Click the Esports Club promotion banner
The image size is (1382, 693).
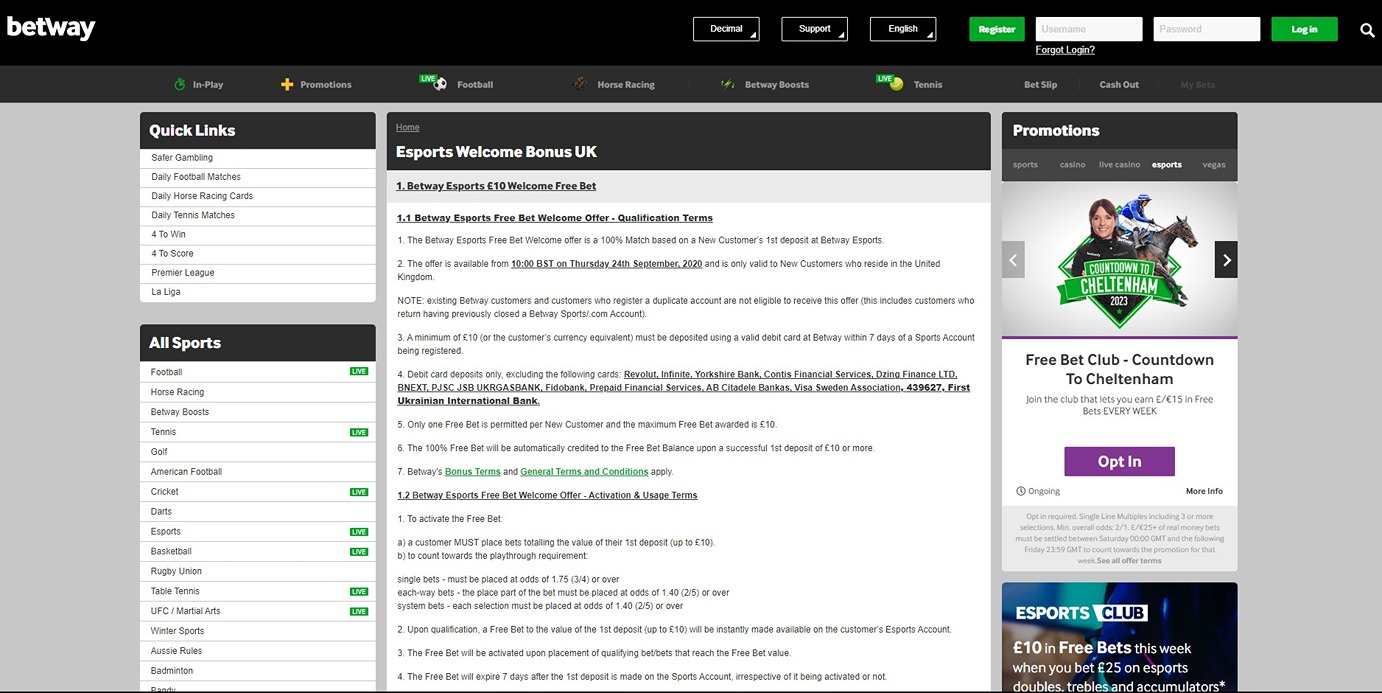pyautogui.click(x=1119, y=638)
